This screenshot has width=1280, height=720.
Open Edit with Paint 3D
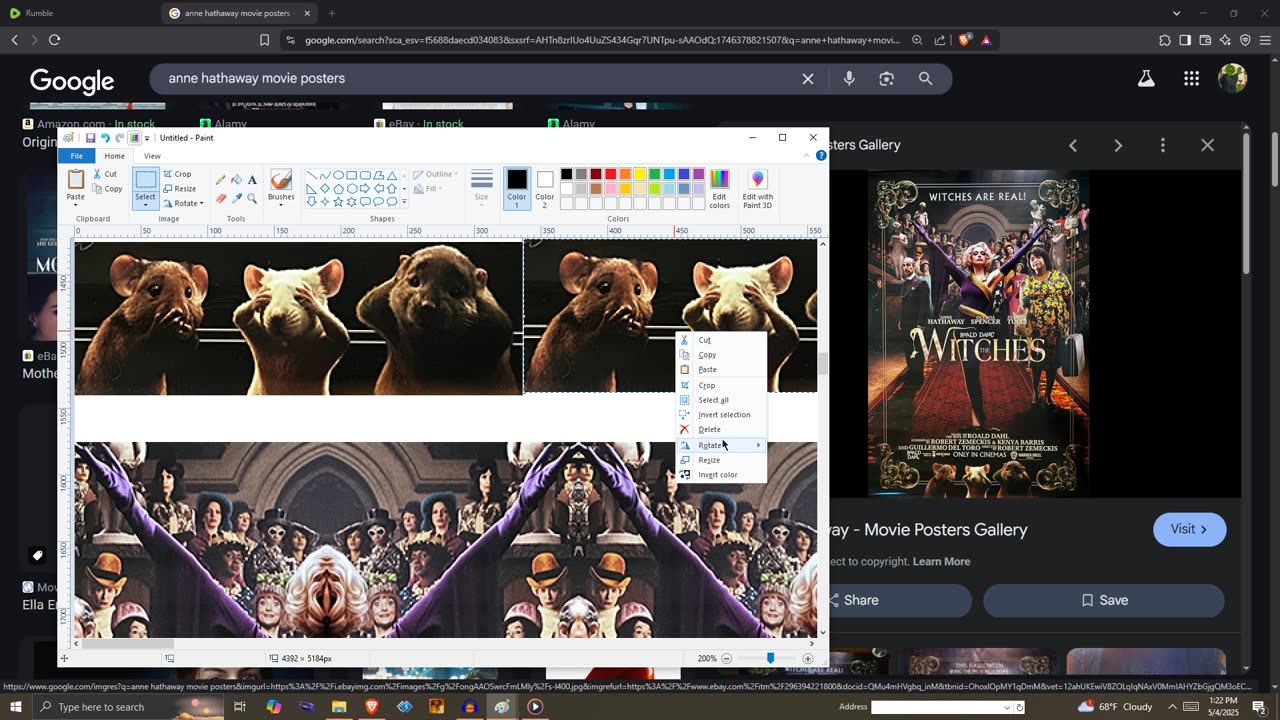(757, 189)
